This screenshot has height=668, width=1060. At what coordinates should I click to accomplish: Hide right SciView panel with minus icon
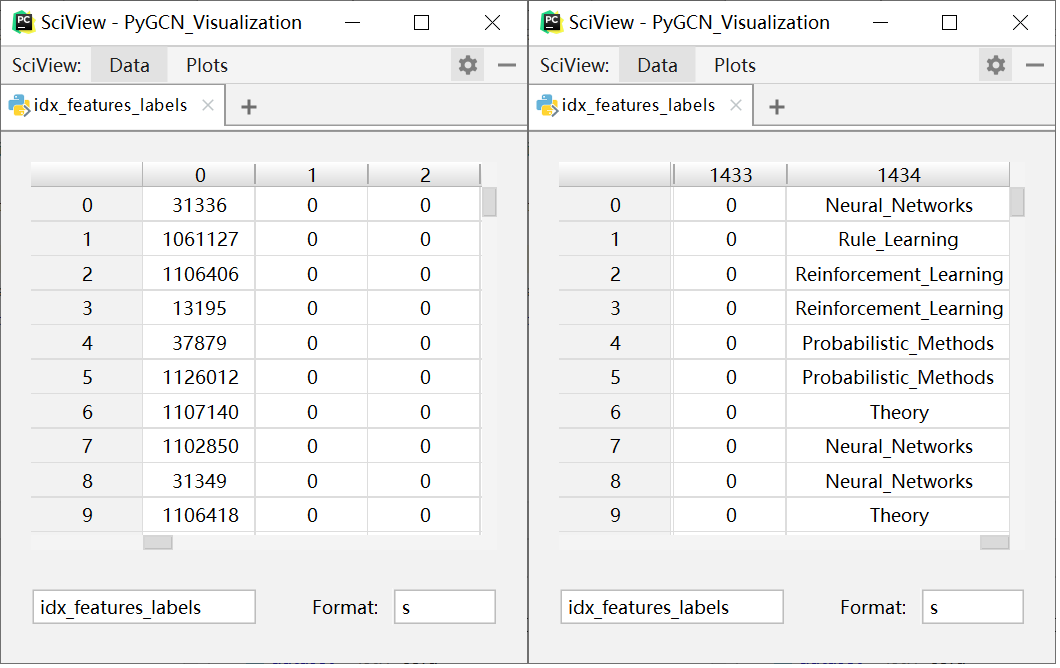(x=1035, y=66)
